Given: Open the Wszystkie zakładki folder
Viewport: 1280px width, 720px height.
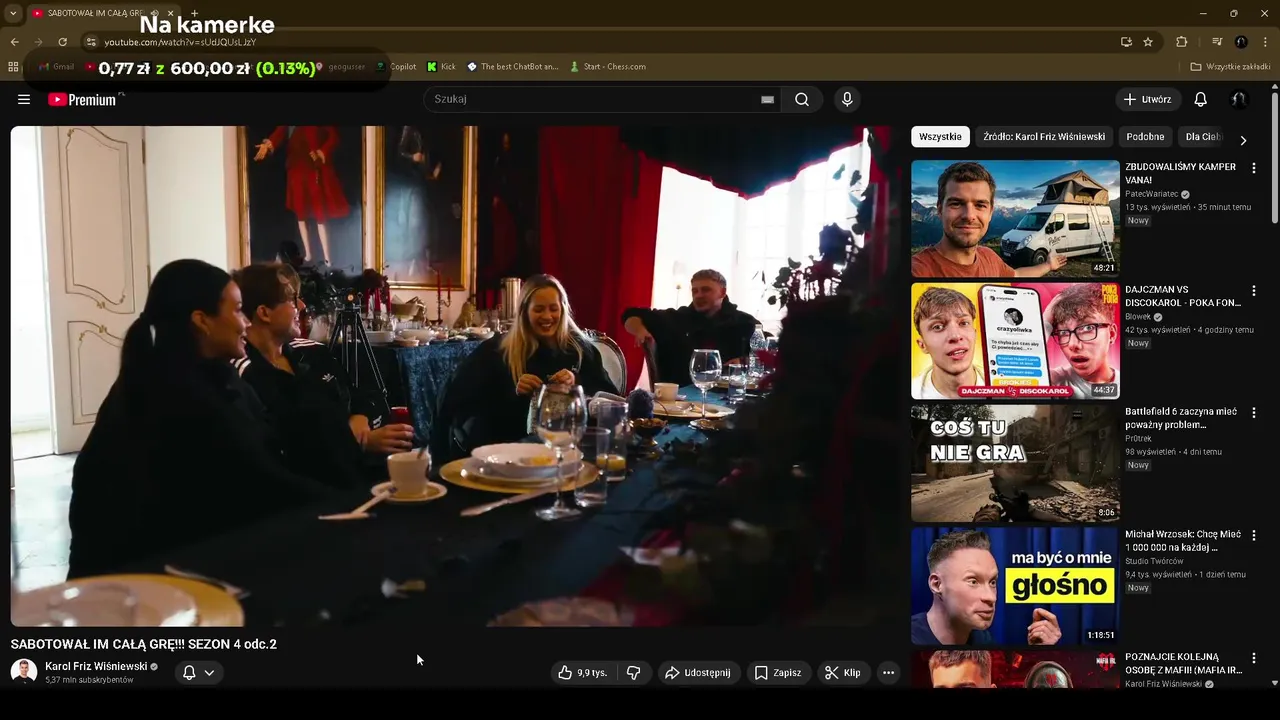Looking at the screenshot, I should [1230, 67].
